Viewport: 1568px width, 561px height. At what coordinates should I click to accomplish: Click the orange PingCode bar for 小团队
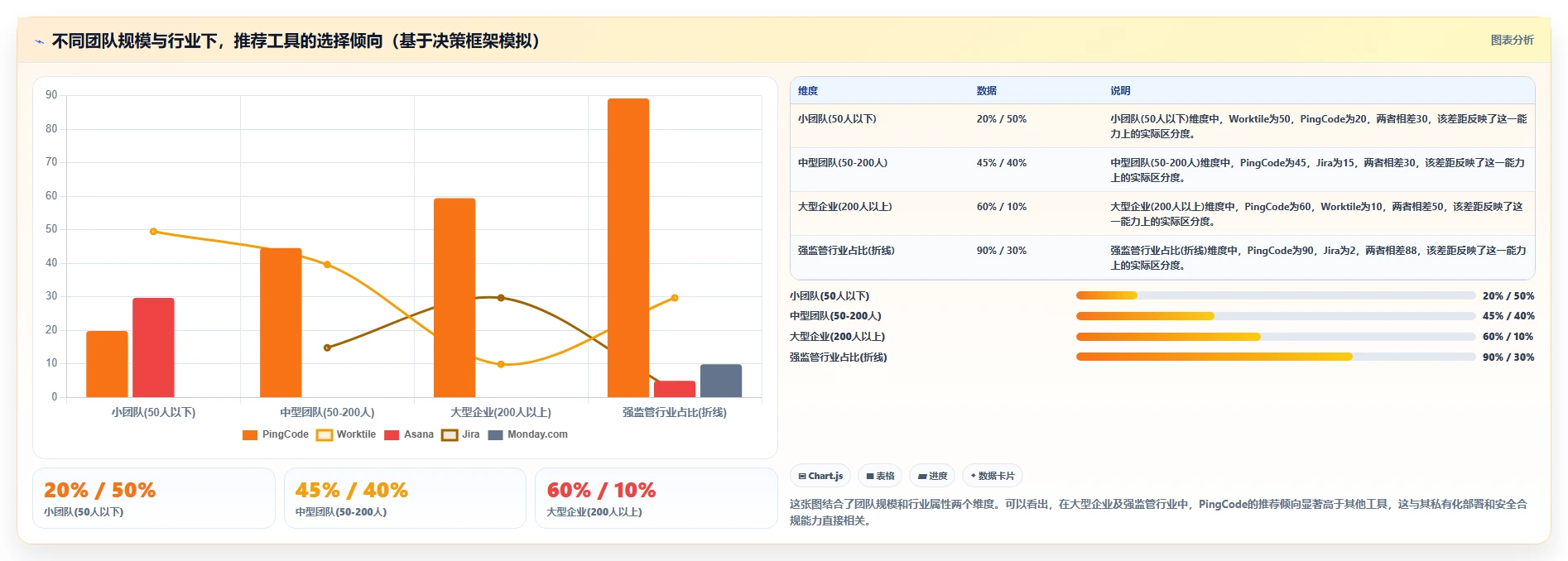pyautogui.click(x=107, y=364)
